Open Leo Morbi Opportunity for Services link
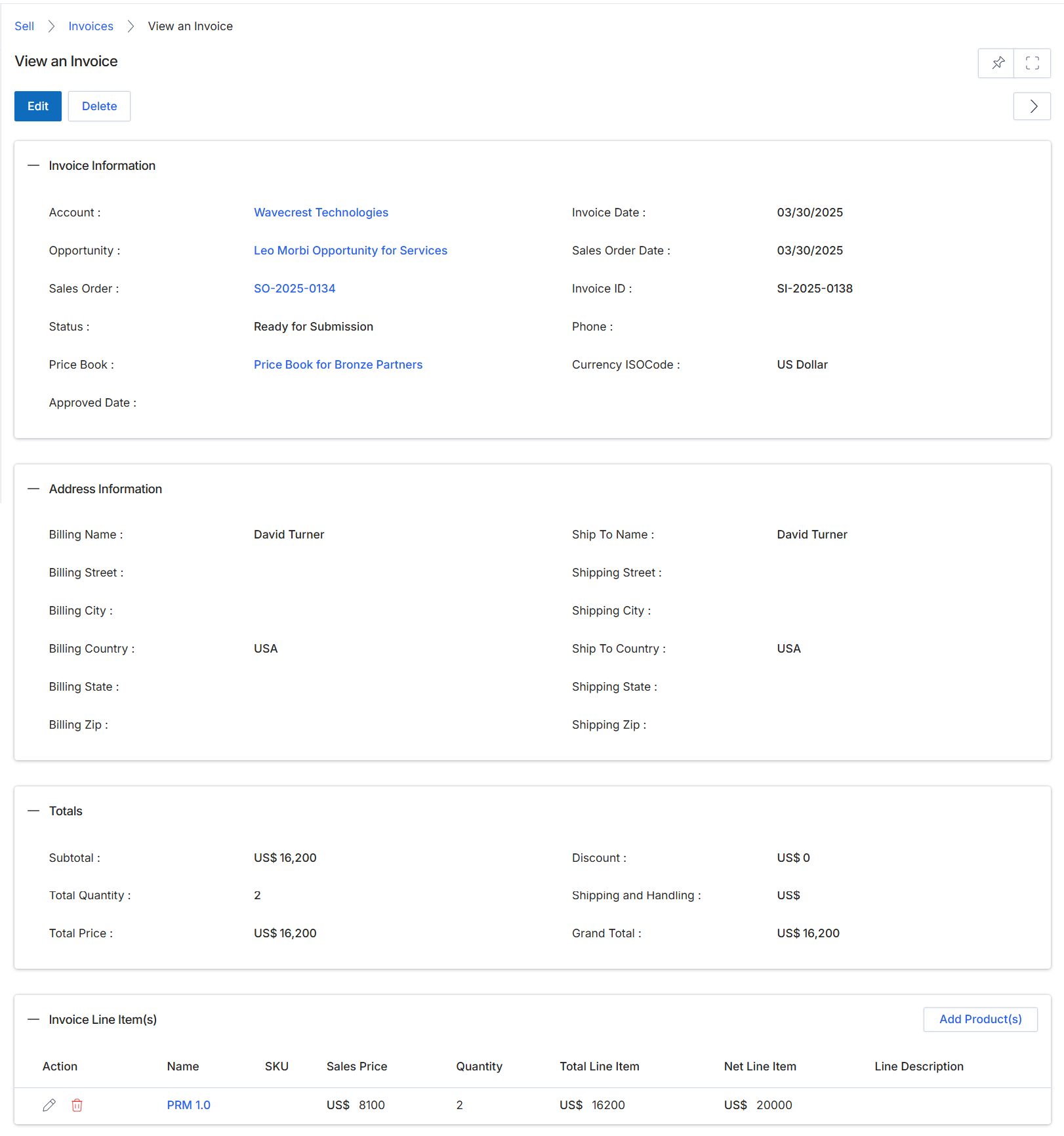This screenshot has width=1064, height=1136. pyautogui.click(x=350, y=251)
